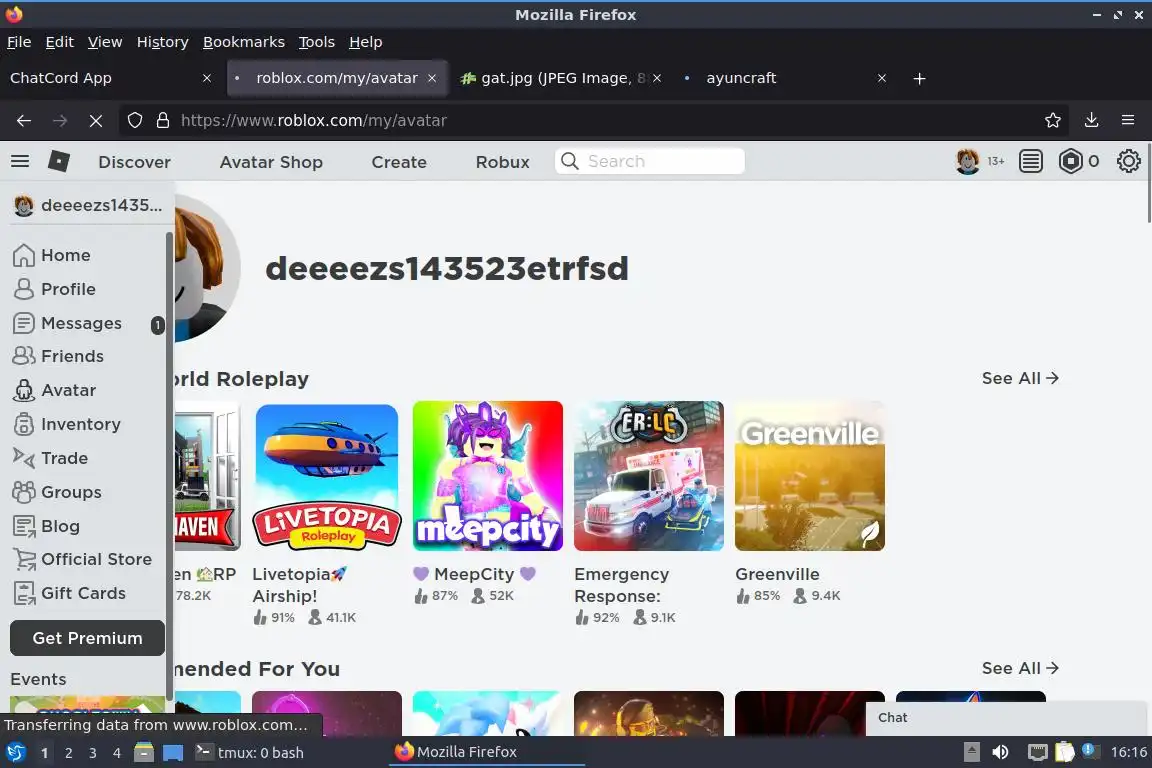Close the ayuncraft tab
1152x768 pixels.
[882, 78]
